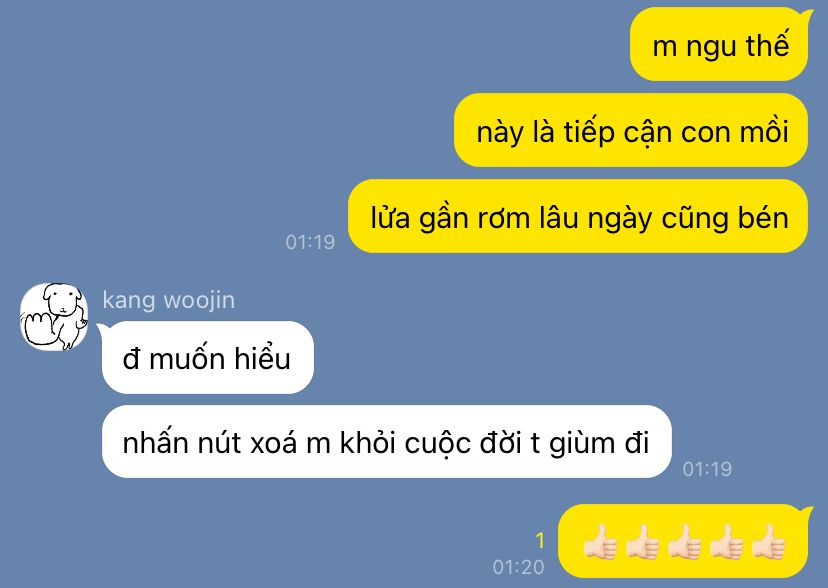Image resolution: width=828 pixels, height=588 pixels.
Task: Select the "nhấn nút xoá m khỏi cuộc đời" bubble
Action: click(387, 442)
